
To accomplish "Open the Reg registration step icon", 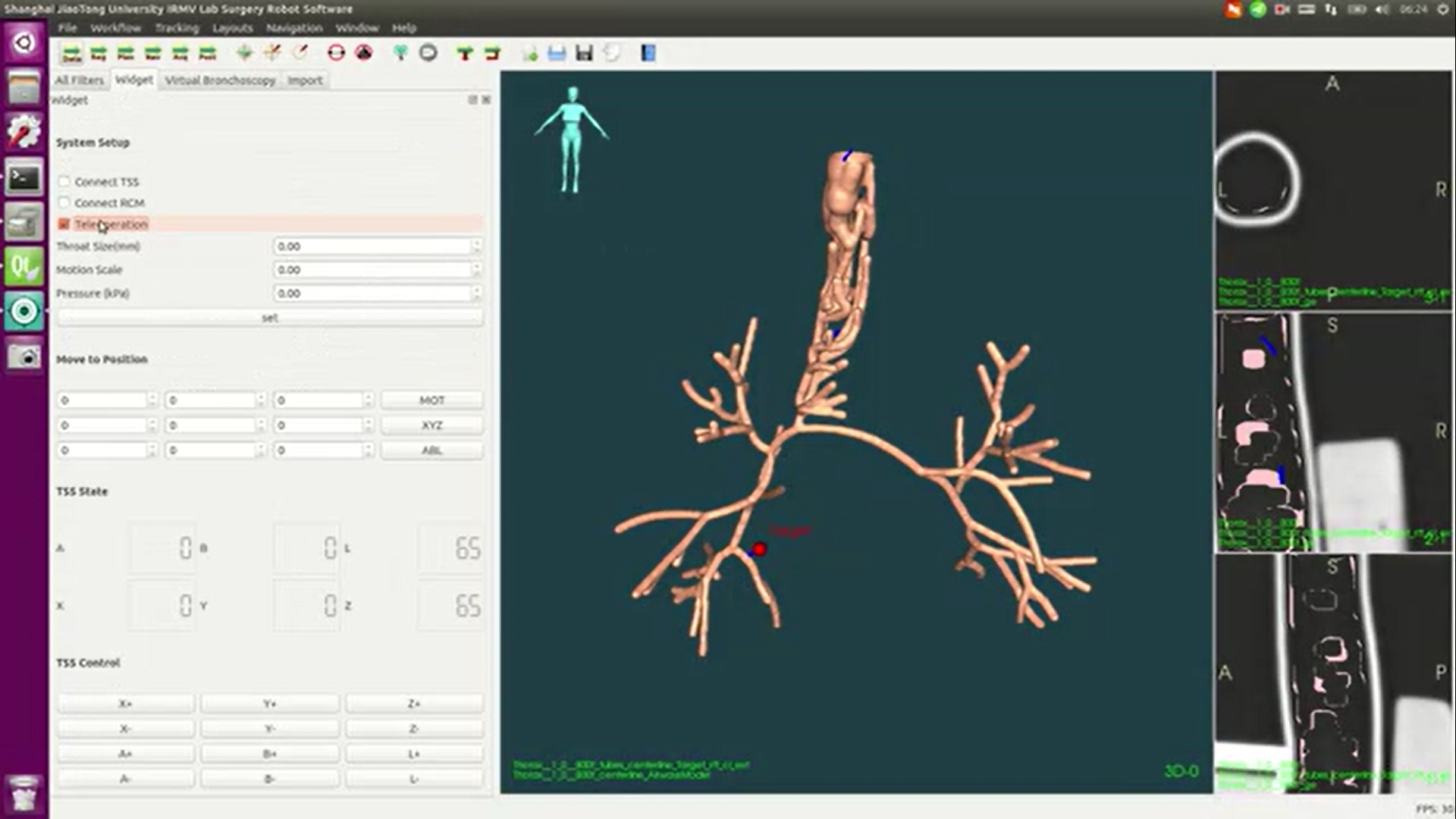I will pos(98,53).
